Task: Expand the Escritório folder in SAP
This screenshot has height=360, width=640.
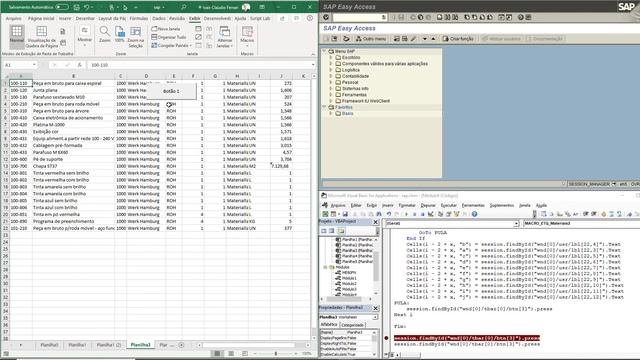Action: tap(331, 58)
